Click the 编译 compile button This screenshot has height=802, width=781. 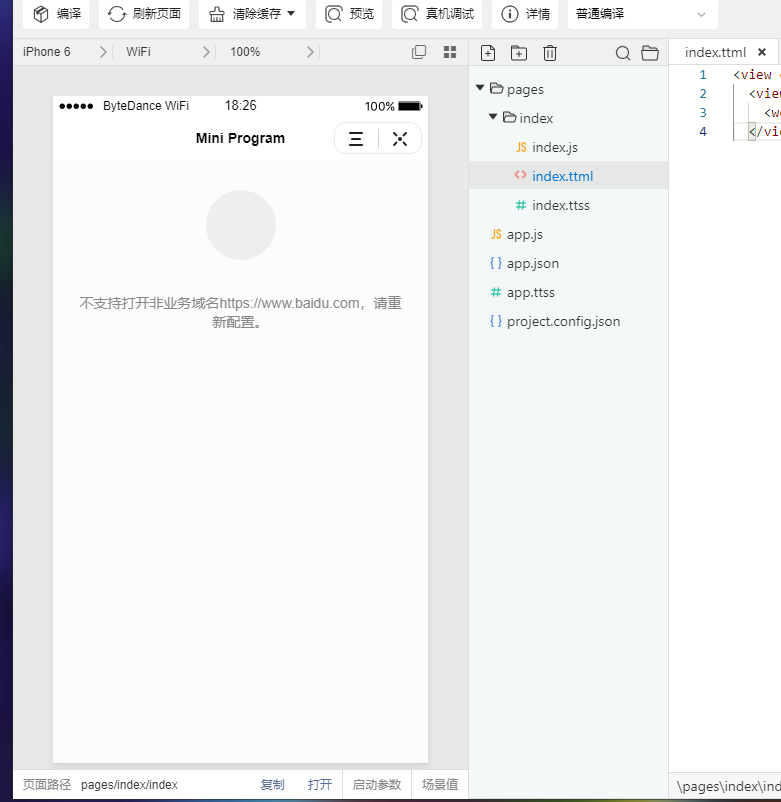pos(56,14)
